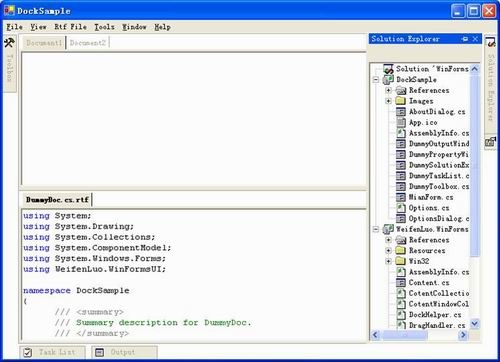Click the 'using System.Drawing;' code line
500x362 pixels.
[78, 226]
